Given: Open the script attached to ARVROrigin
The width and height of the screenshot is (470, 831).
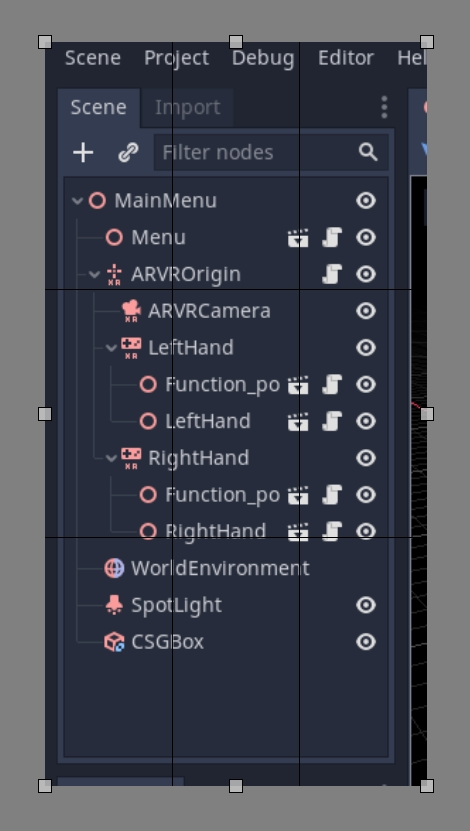Looking at the screenshot, I should [x=332, y=274].
